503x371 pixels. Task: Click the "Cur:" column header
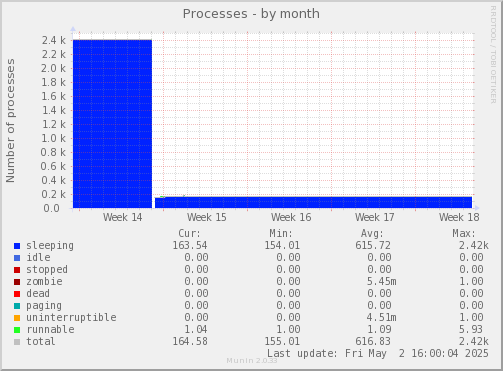click(x=189, y=233)
